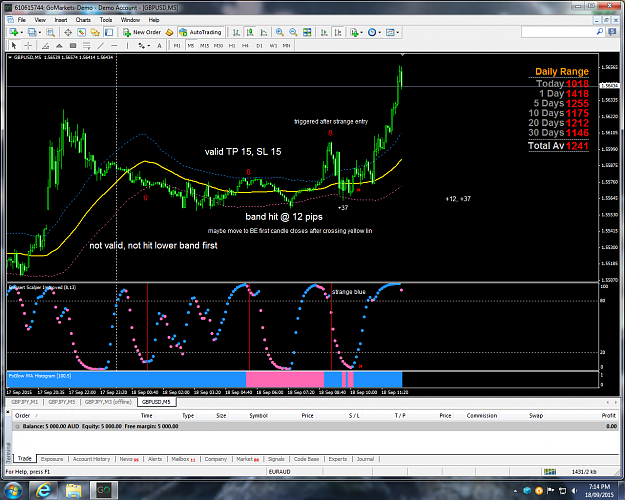Viewport: 625px width, 500px height.
Task: Switch to line chart display
Action: (263, 32)
